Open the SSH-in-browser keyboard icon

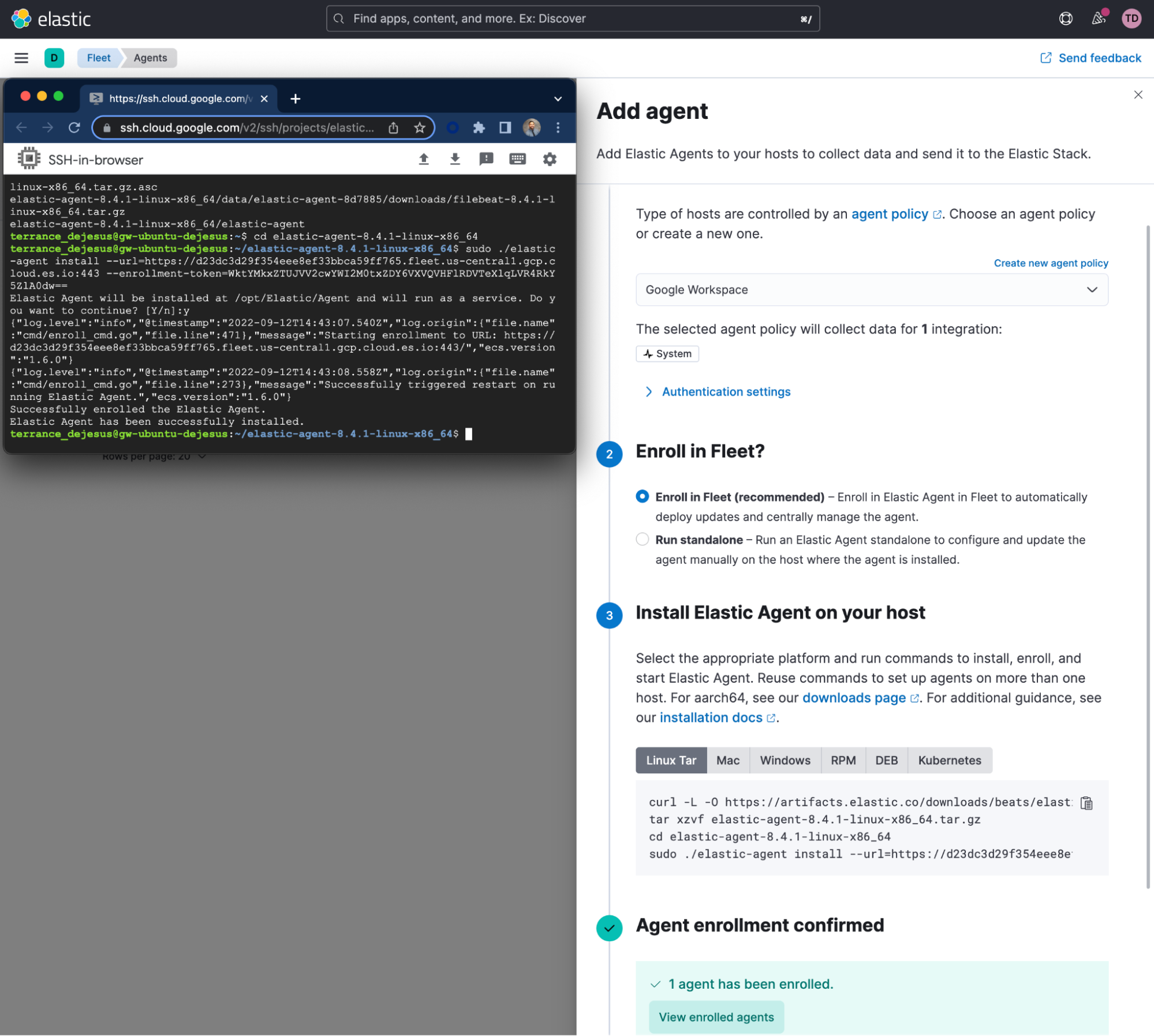pos(518,159)
